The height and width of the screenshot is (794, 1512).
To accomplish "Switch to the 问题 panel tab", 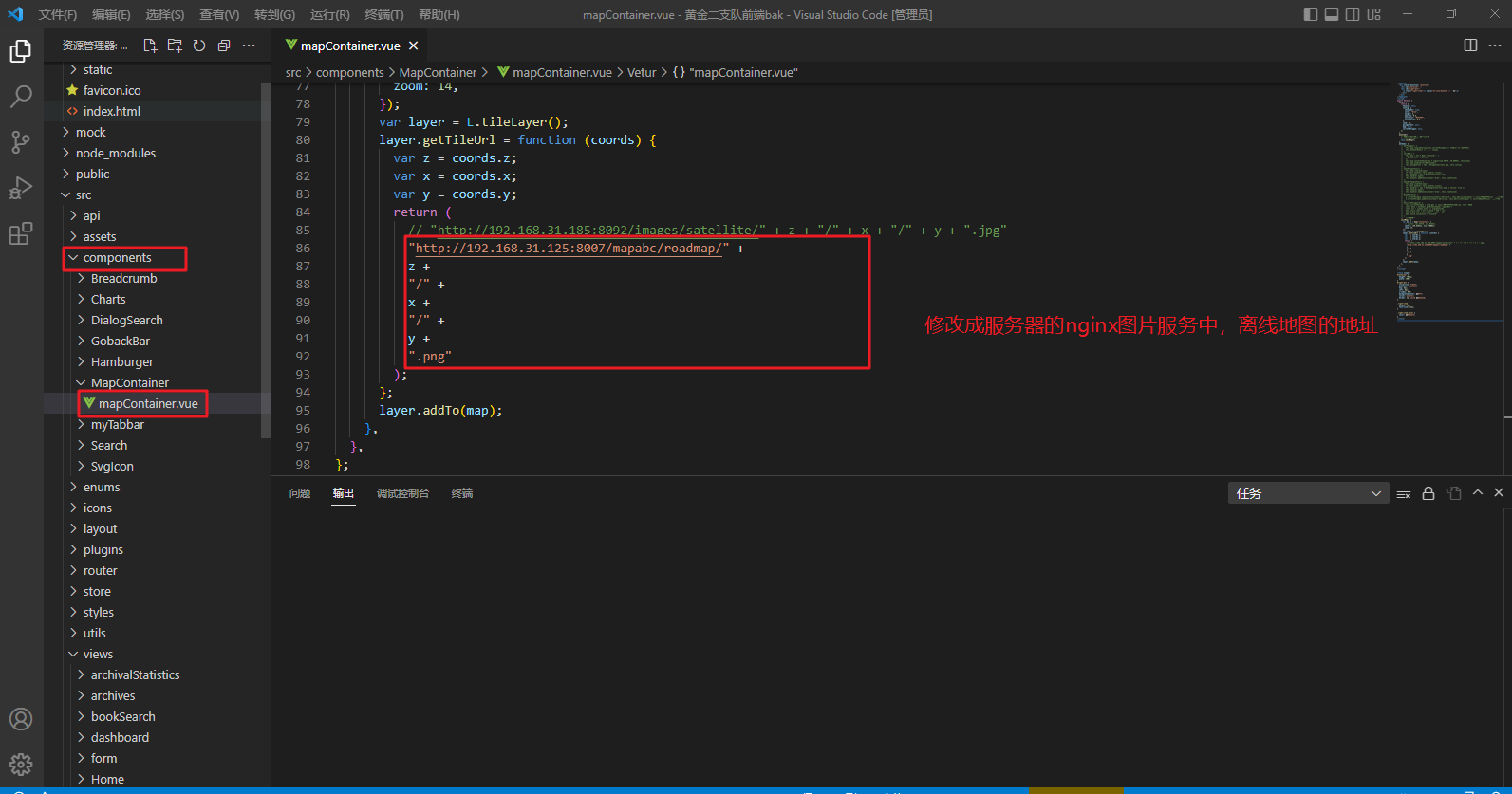I will click(x=300, y=493).
